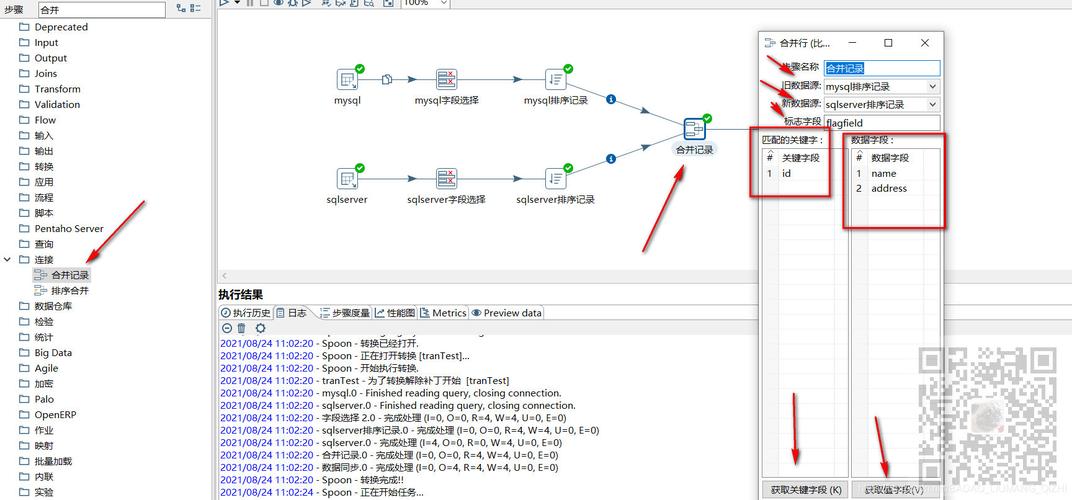Click the sqlserver table input step icon
Screen dimensions: 1072x500
(x=347, y=179)
